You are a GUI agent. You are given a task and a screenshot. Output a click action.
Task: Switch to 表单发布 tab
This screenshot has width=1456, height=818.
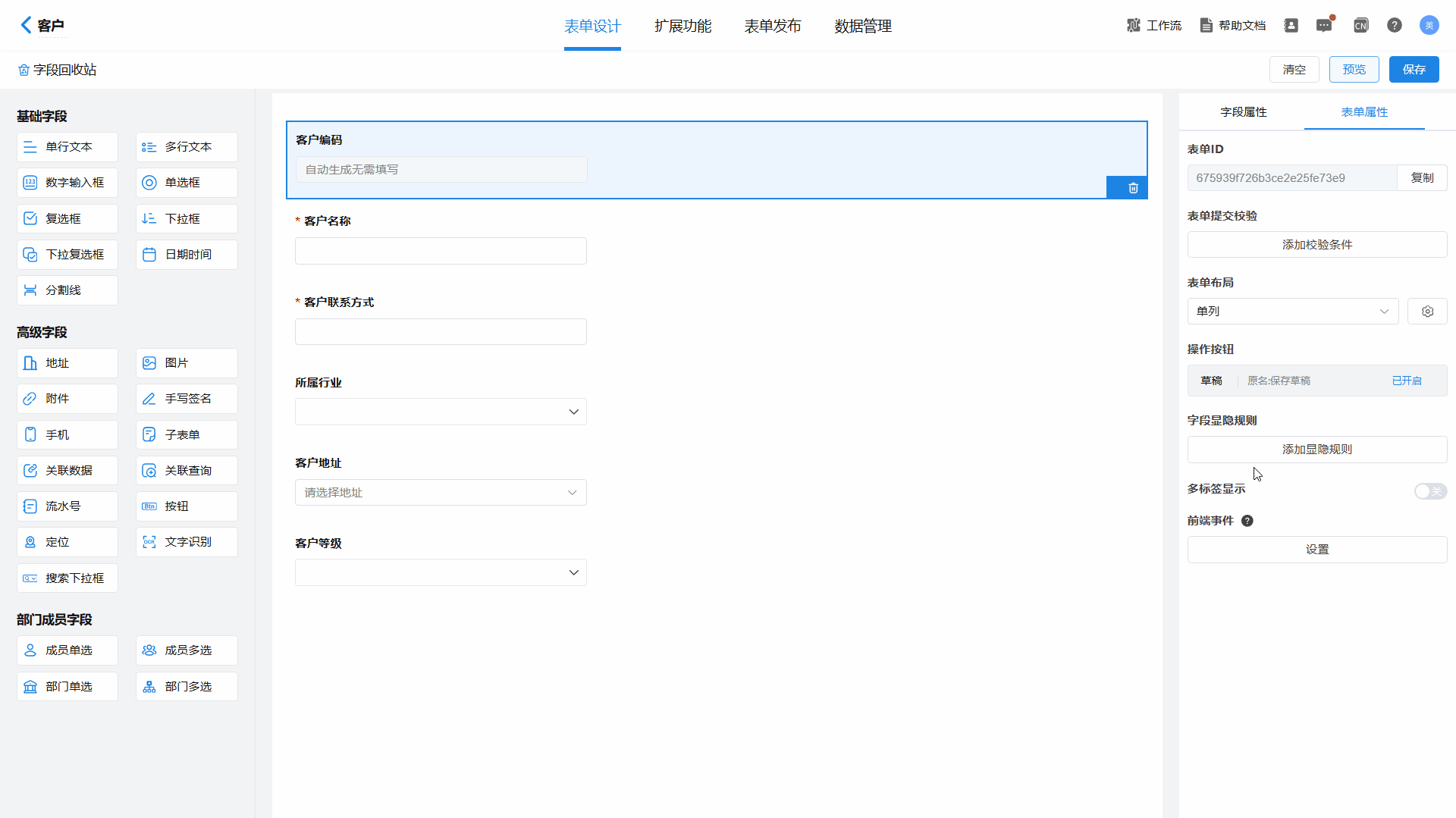[x=773, y=27]
